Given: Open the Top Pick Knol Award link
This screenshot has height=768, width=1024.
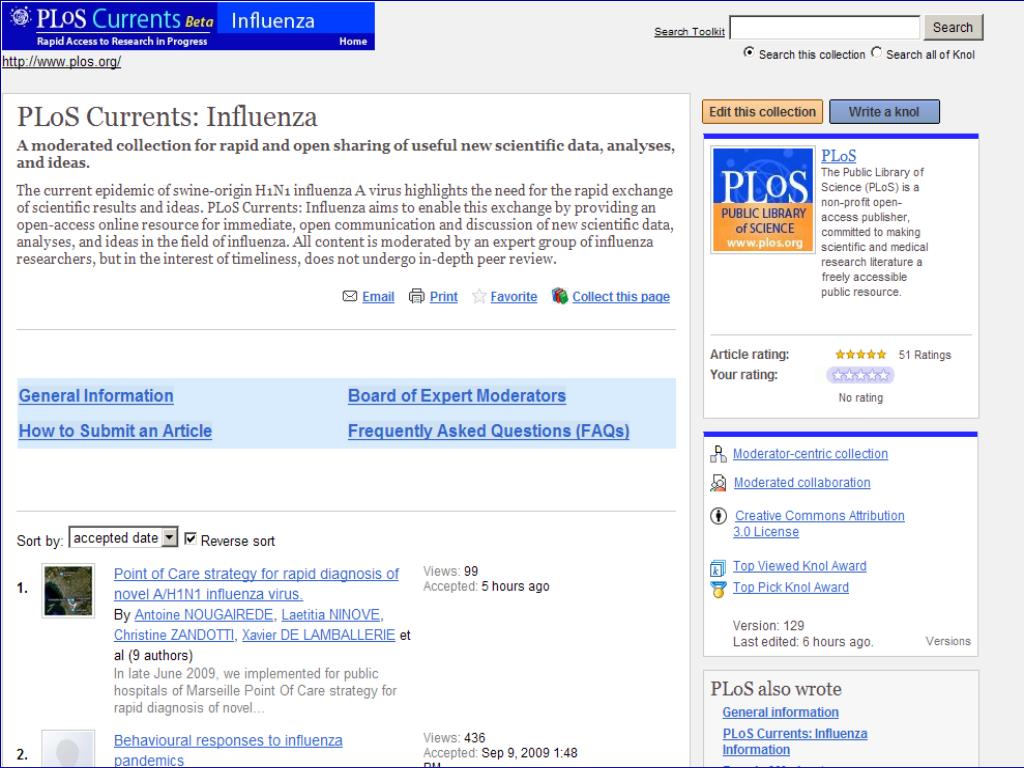Looking at the screenshot, I should [791, 587].
